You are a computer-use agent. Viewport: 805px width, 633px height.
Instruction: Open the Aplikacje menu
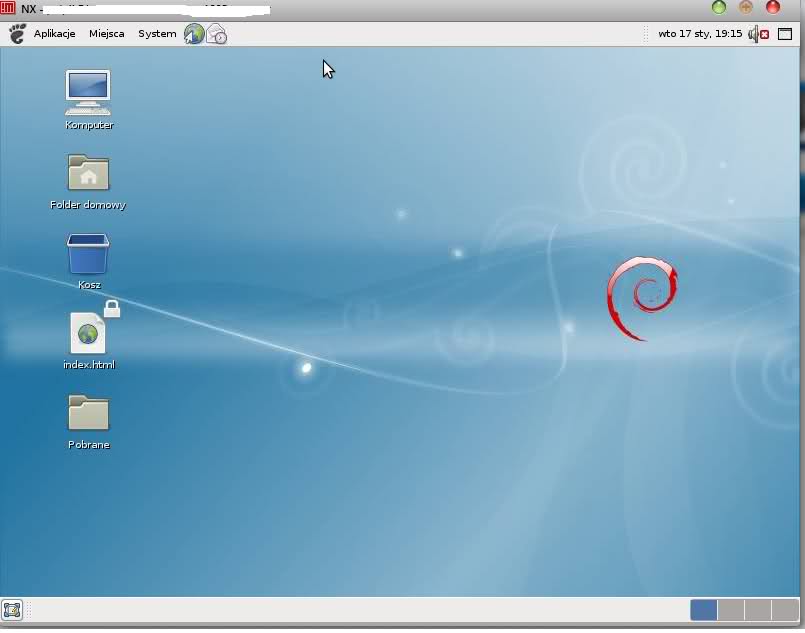coord(54,34)
